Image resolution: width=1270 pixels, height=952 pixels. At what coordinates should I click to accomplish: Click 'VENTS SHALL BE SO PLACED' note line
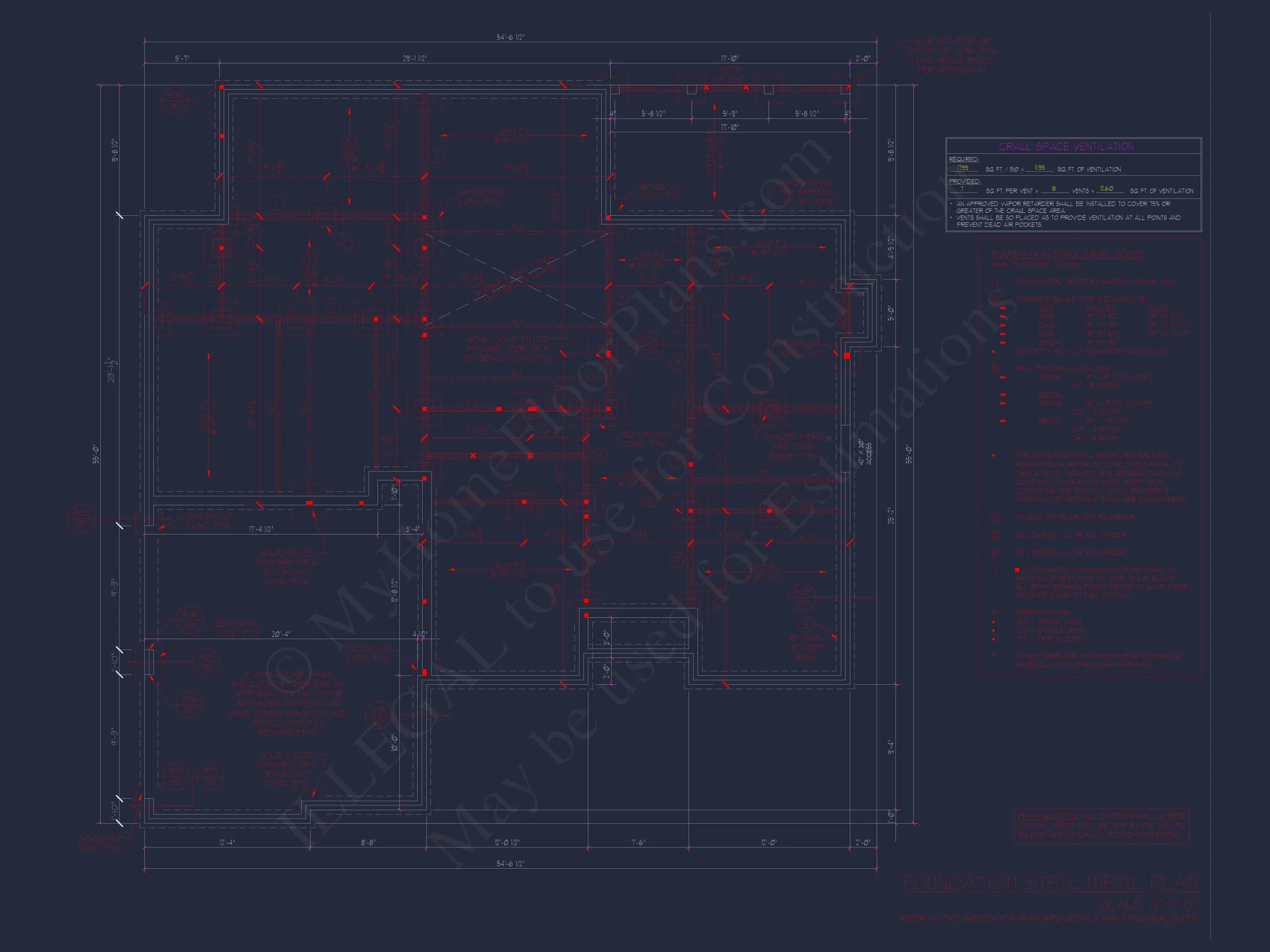[1068, 221]
